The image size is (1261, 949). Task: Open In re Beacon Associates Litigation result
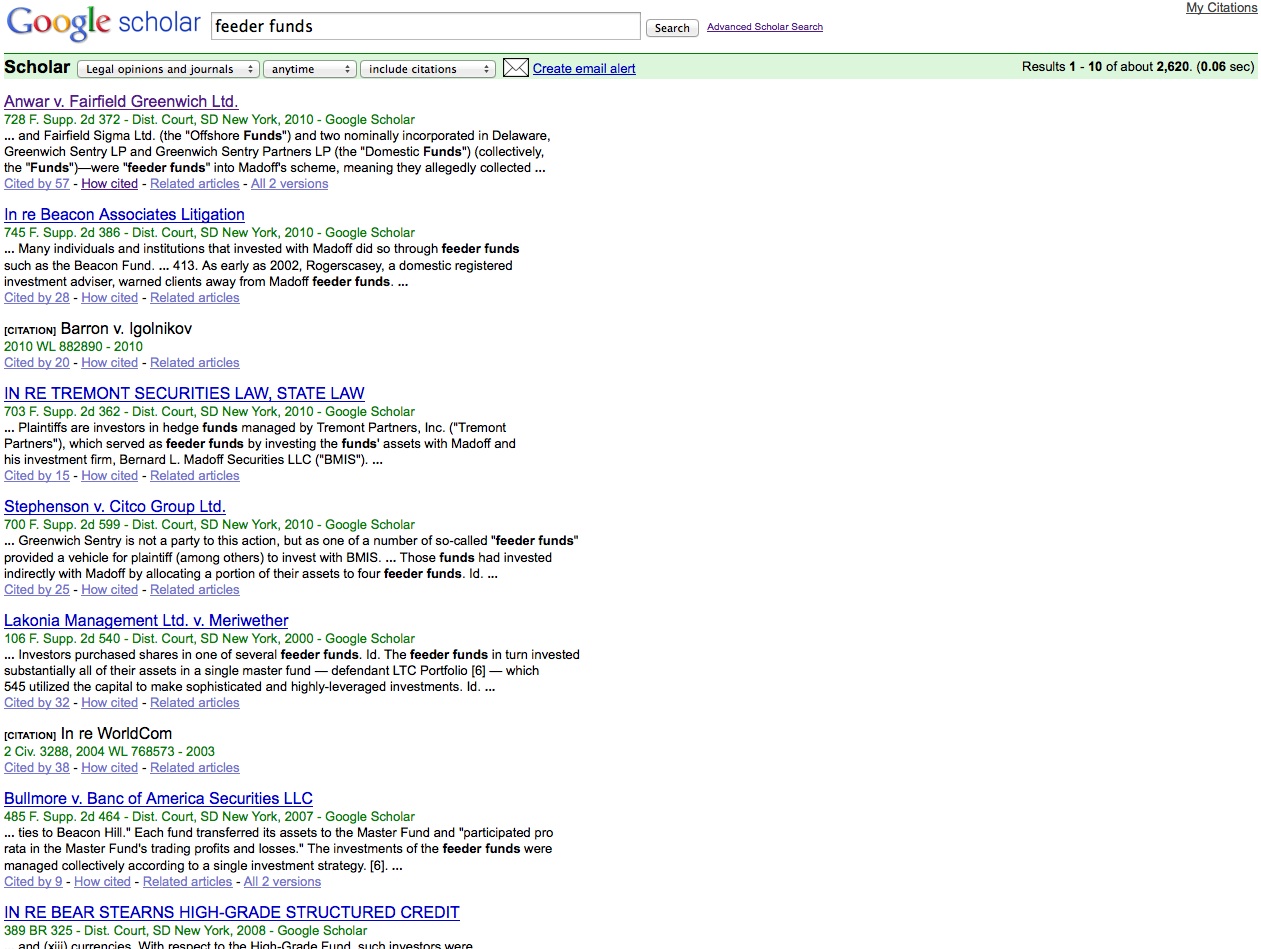(x=124, y=215)
